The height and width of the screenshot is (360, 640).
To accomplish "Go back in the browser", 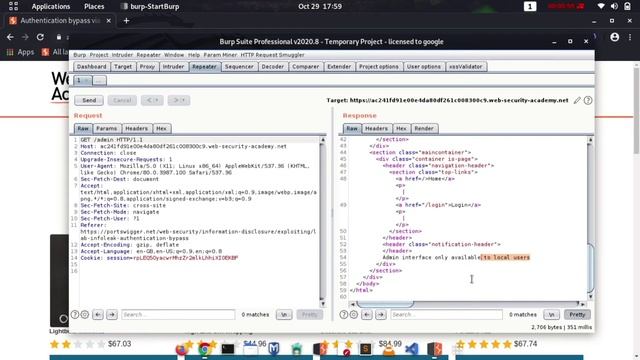I will click(10, 37).
